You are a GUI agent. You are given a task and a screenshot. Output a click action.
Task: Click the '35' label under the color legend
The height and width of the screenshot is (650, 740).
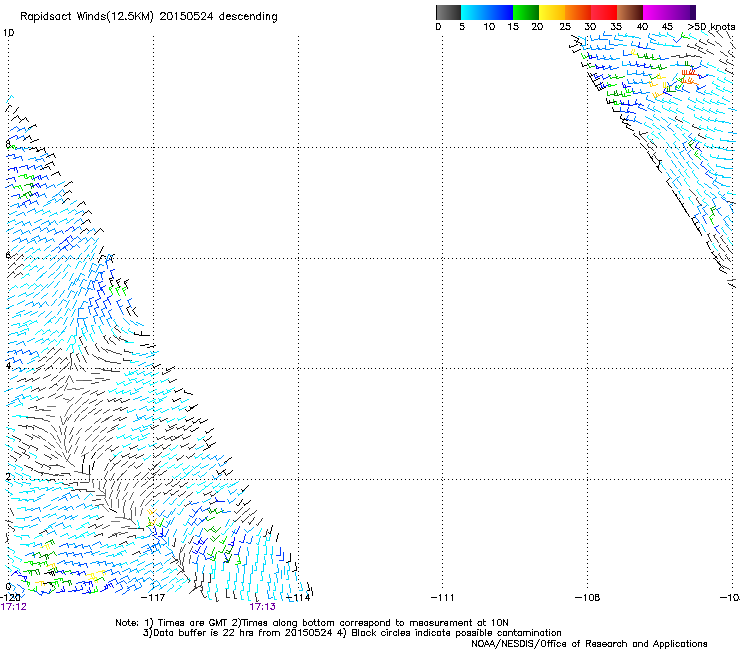coord(616,27)
